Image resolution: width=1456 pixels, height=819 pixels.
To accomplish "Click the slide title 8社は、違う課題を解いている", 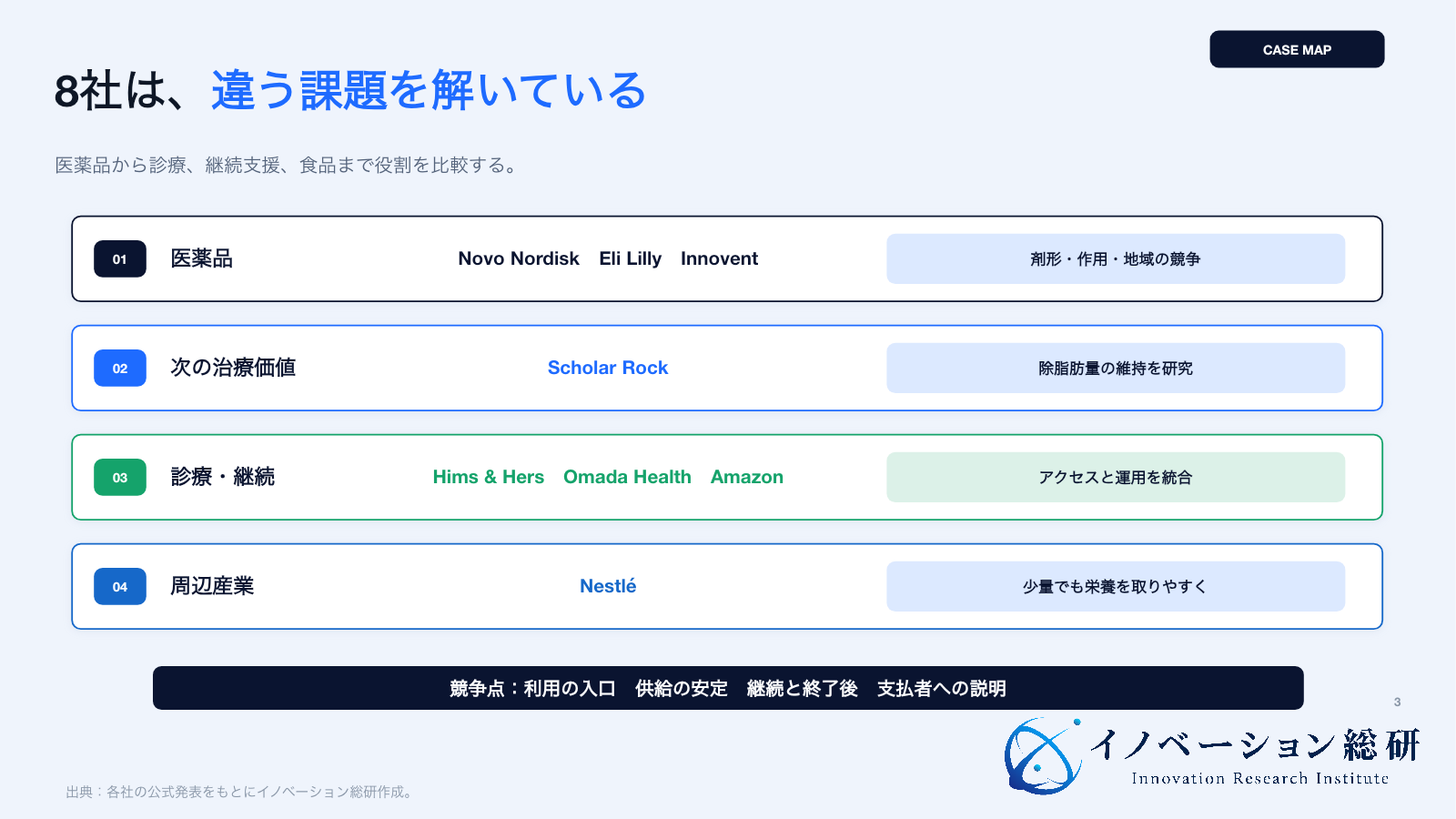I will tap(350, 91).
